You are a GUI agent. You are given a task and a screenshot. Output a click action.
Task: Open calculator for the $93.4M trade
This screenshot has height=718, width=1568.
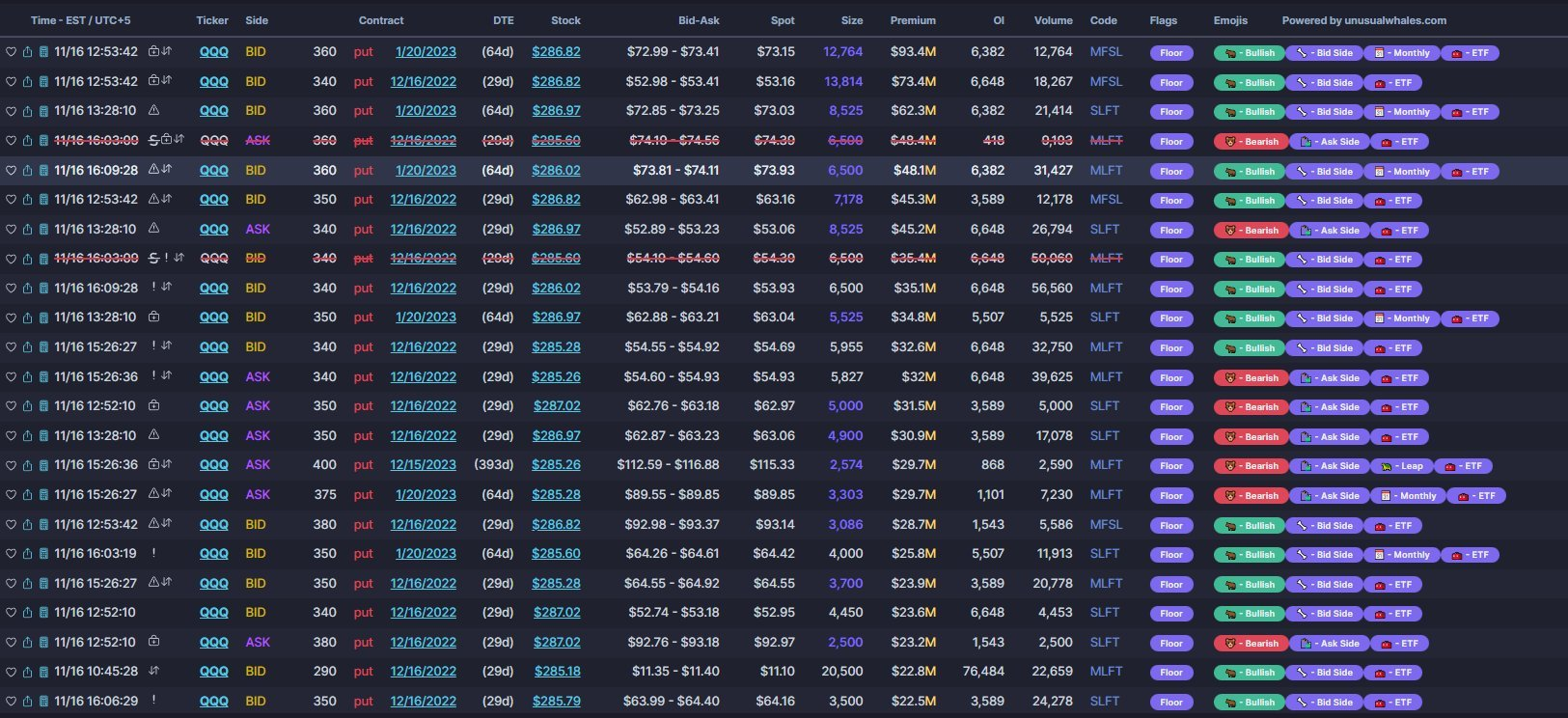point(43,52)
